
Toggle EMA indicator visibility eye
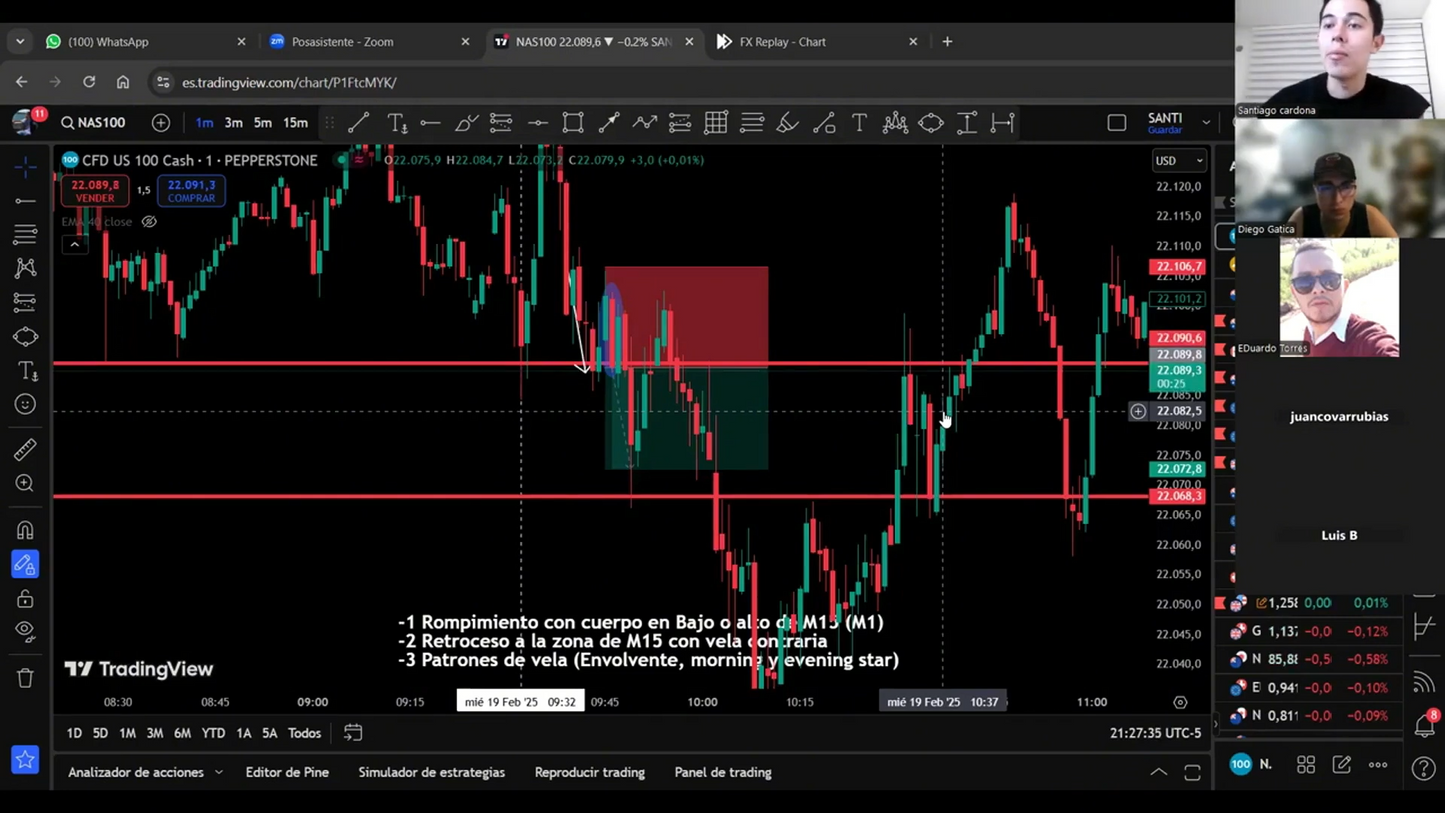(x=149, y=222)
